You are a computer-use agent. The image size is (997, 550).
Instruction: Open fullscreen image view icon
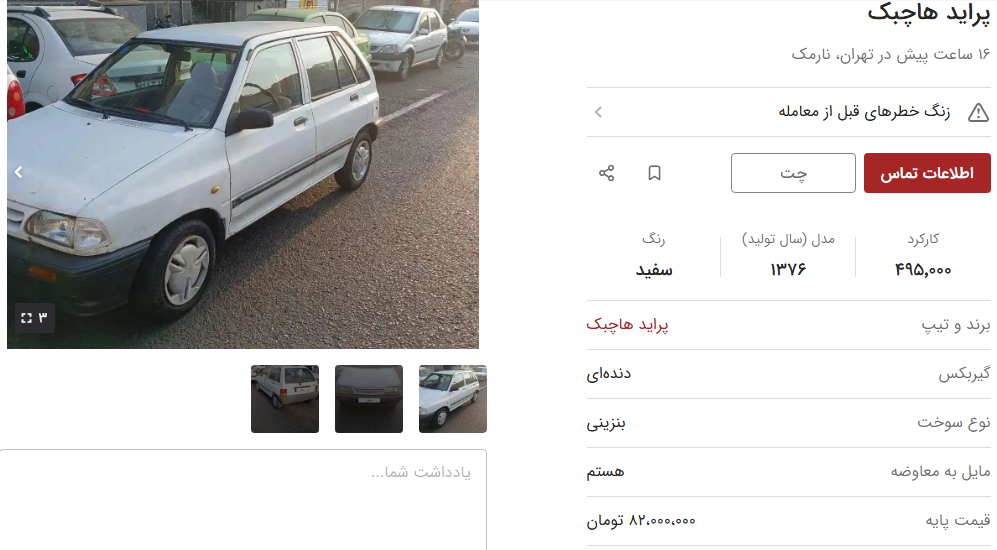pos(27,317)
